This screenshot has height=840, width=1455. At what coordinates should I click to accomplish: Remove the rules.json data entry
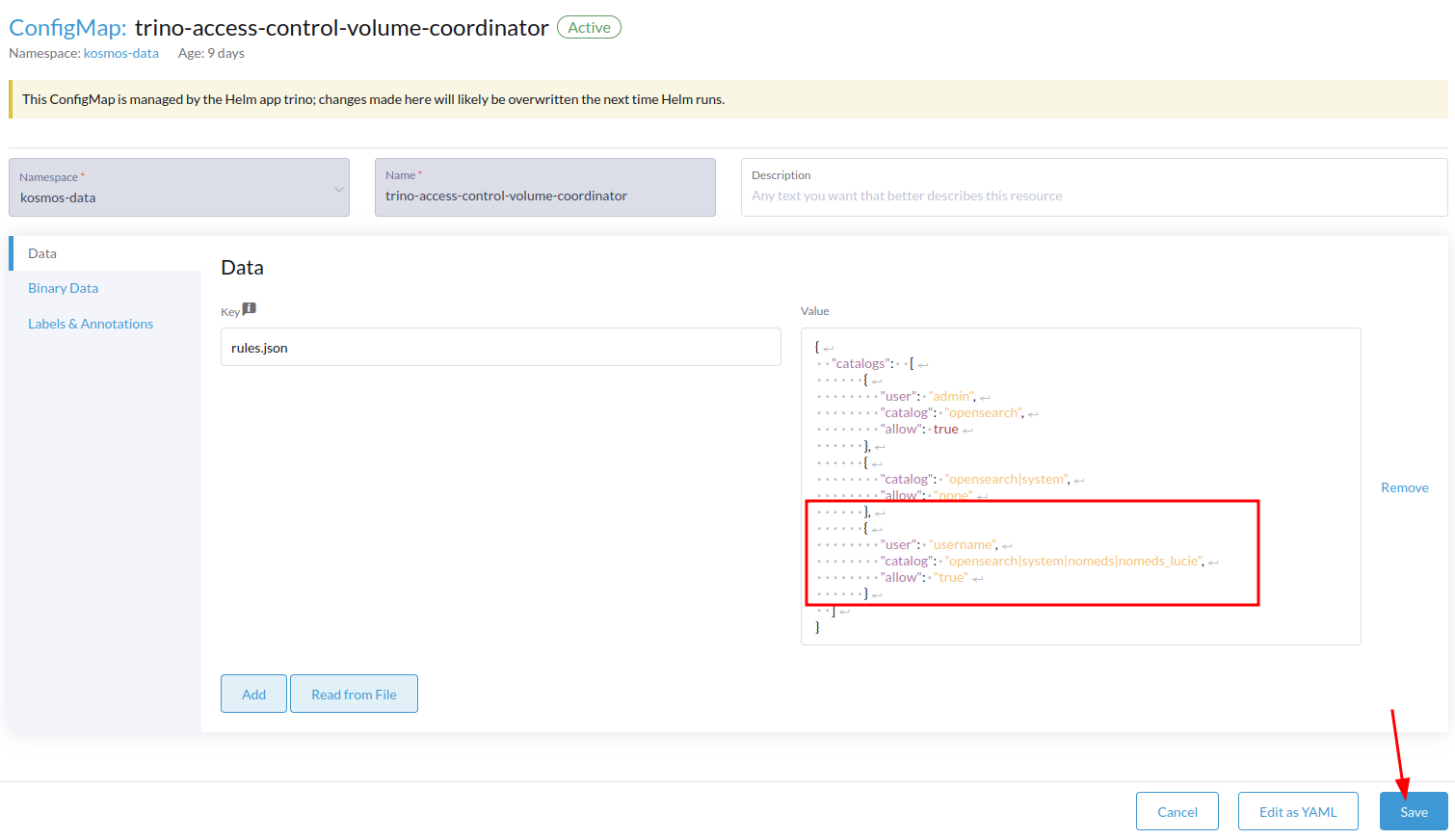[1404, 487]
